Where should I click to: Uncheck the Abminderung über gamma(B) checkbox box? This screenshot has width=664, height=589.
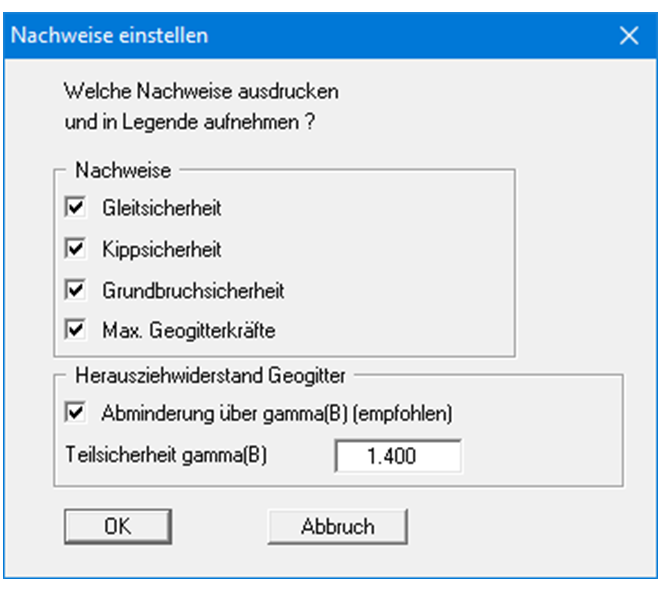74,411
